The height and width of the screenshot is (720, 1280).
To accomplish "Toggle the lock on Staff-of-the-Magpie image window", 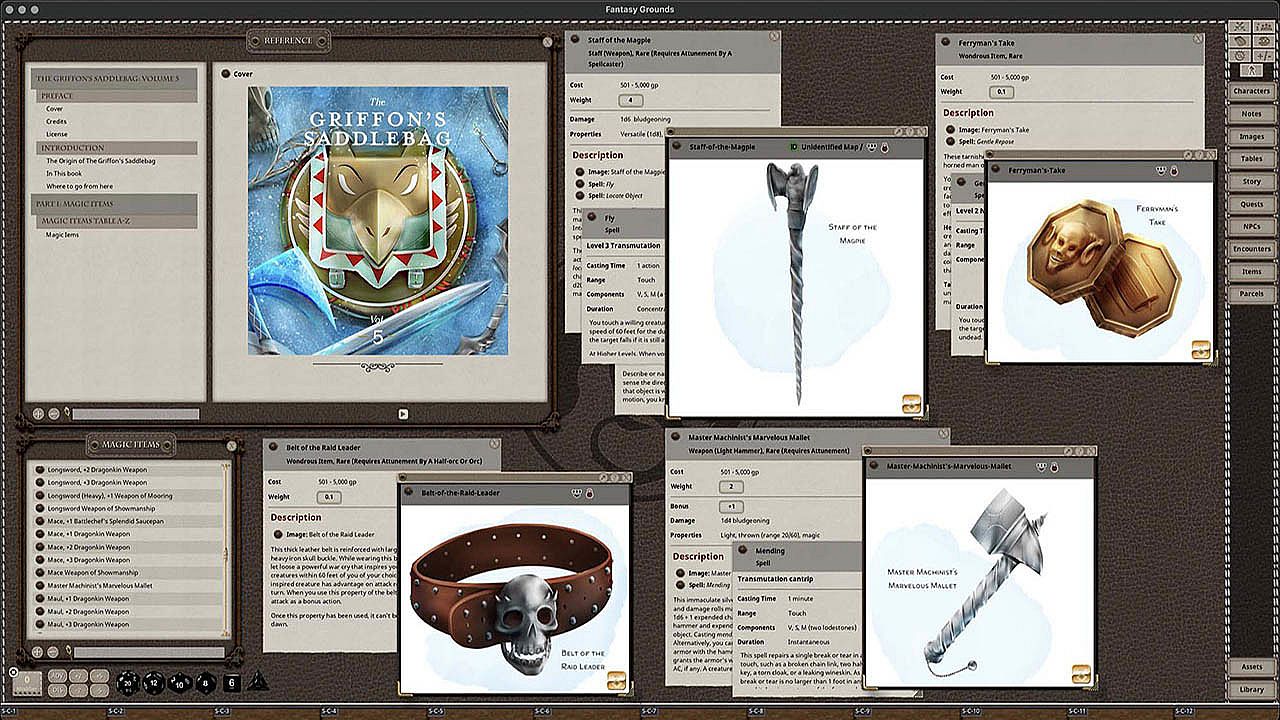I will coord(886,147).
